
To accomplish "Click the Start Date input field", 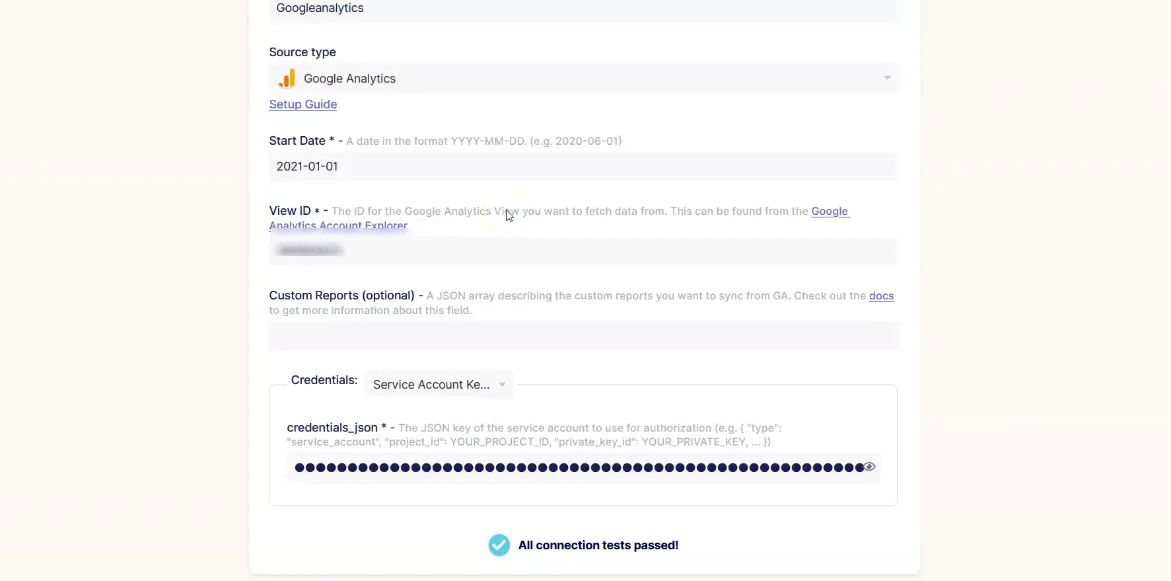I will tap(583, 167).
